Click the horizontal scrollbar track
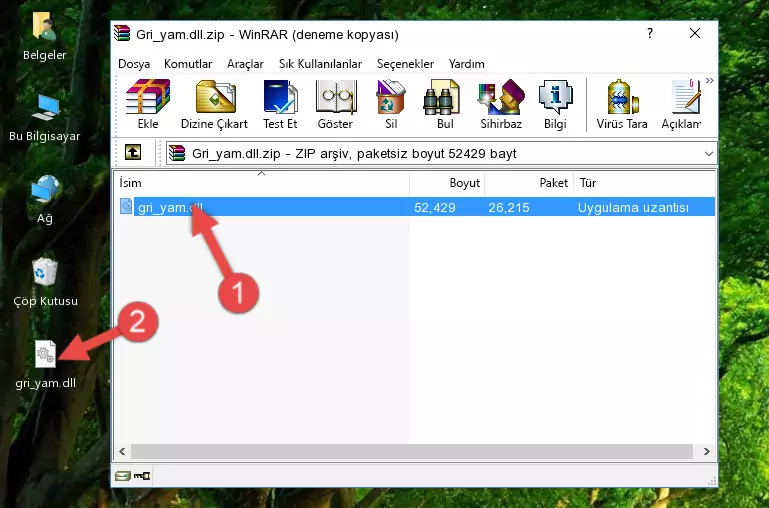 [412, 451]
